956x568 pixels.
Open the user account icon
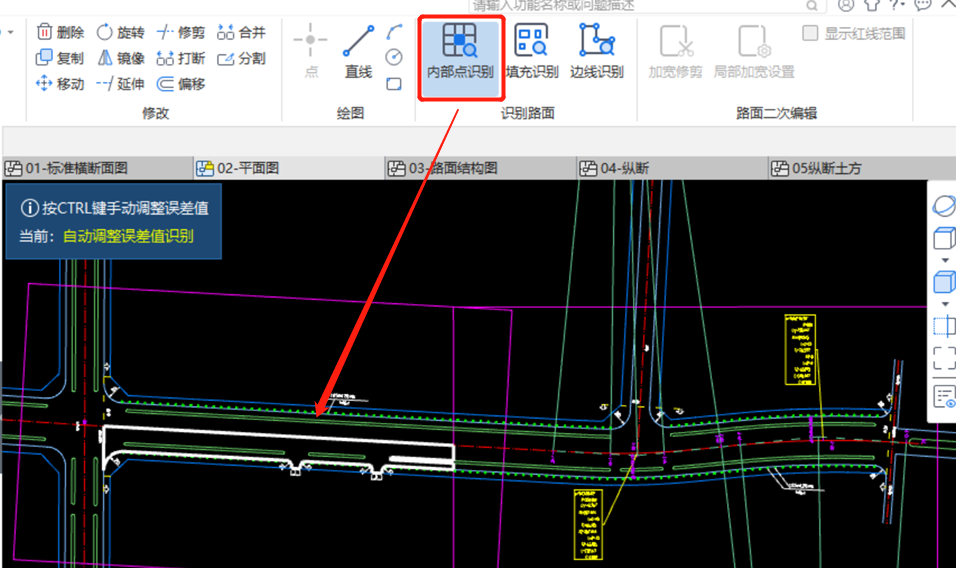click(x=846, y=5)
